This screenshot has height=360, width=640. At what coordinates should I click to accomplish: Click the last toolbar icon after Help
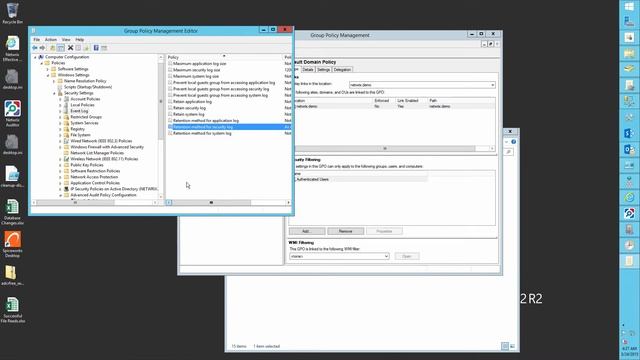pos(104,48)
